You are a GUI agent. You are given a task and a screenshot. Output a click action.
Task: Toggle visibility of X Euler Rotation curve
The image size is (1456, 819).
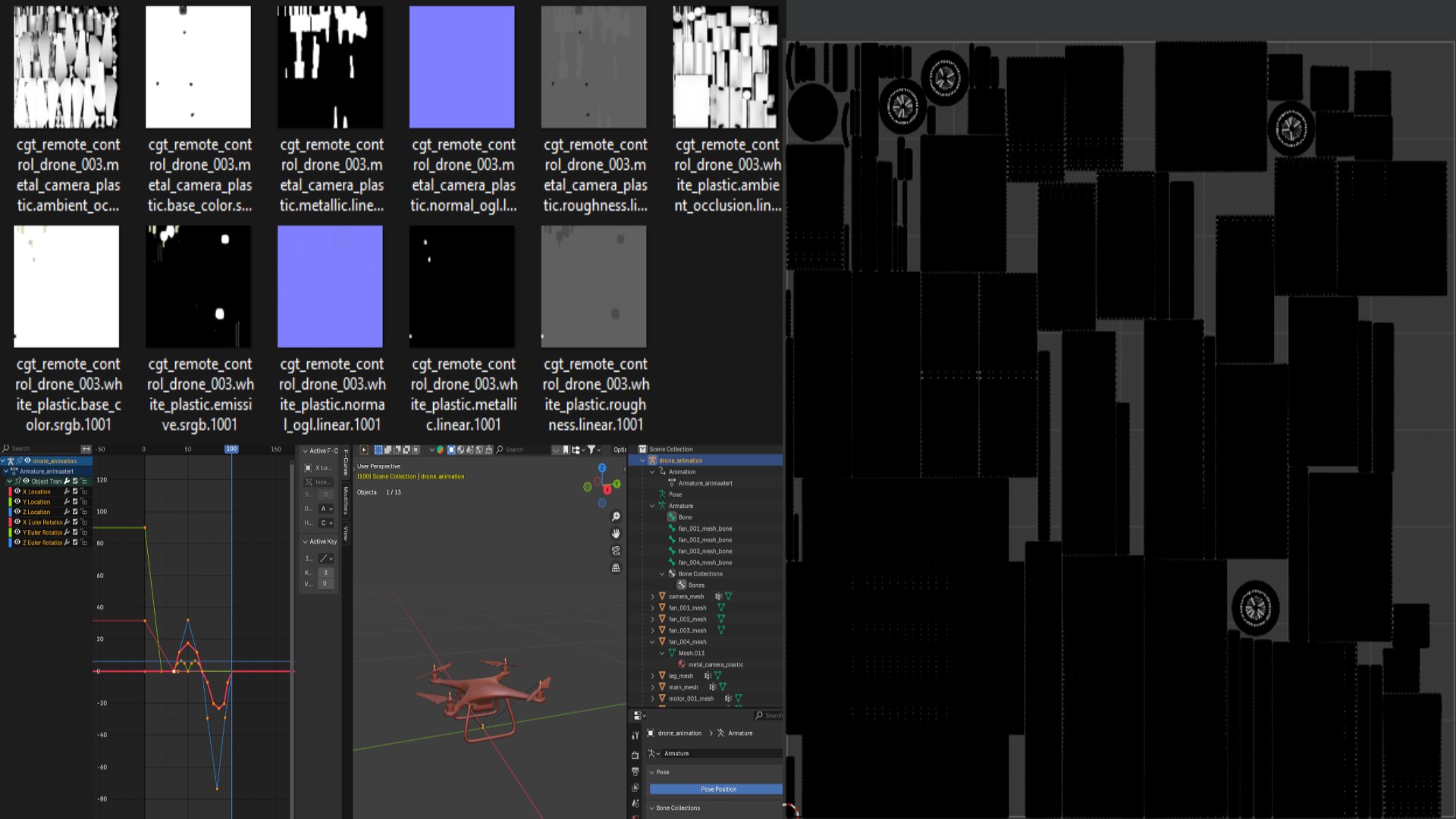point(17,522)
